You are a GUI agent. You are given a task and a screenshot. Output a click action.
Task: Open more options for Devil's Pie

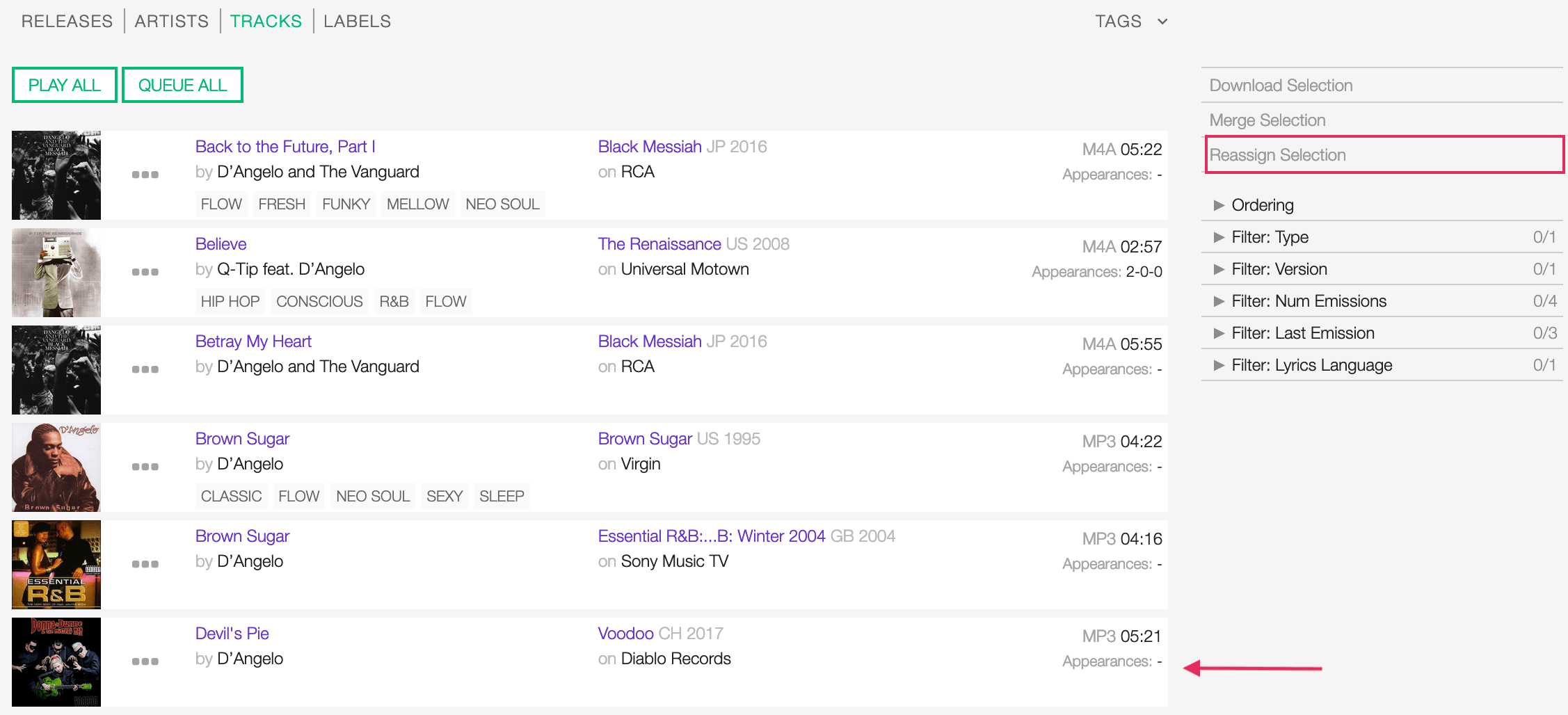click(145, 661)
